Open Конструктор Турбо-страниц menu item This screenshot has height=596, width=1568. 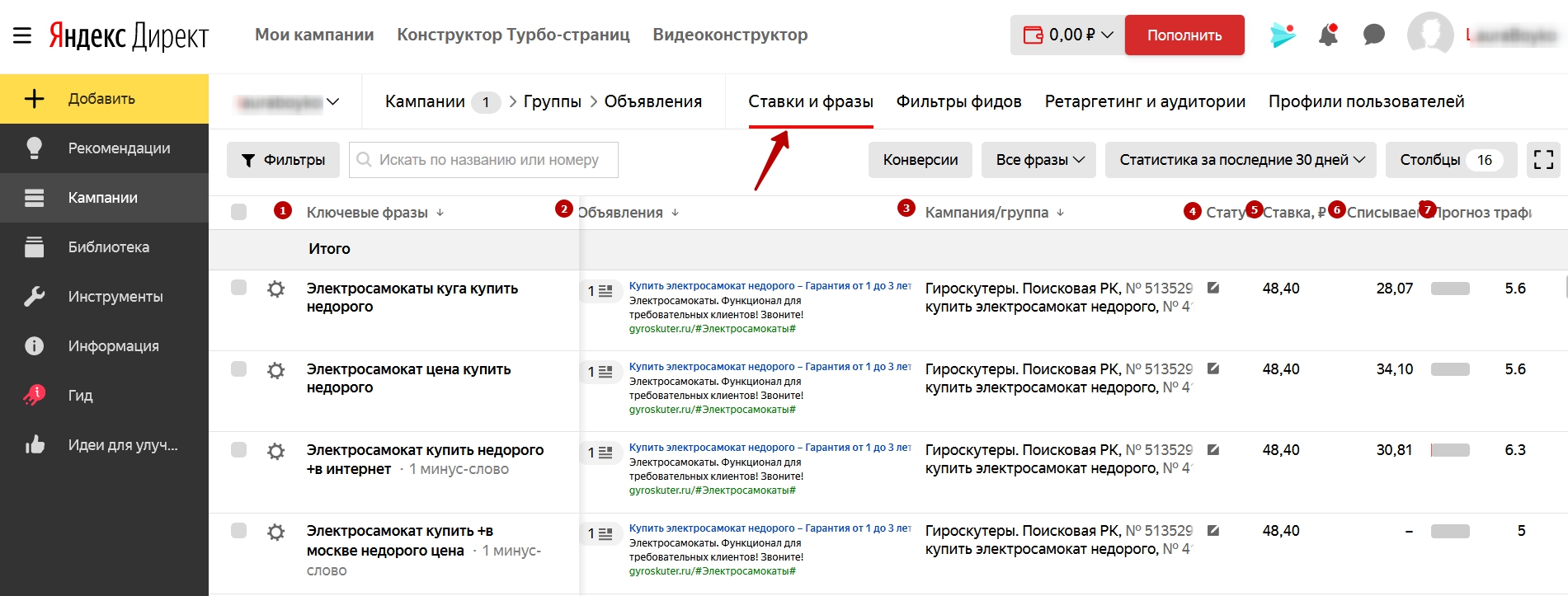click(513, 35)
